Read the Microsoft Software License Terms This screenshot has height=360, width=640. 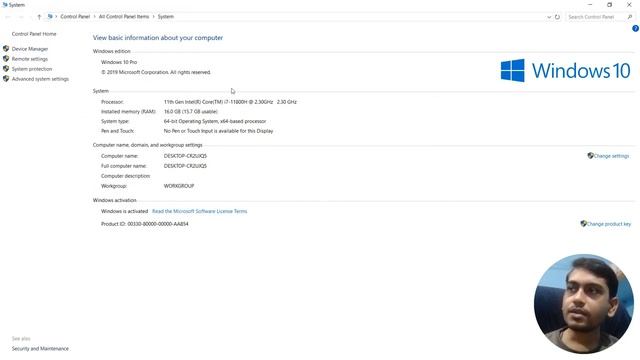click(200, 211)
